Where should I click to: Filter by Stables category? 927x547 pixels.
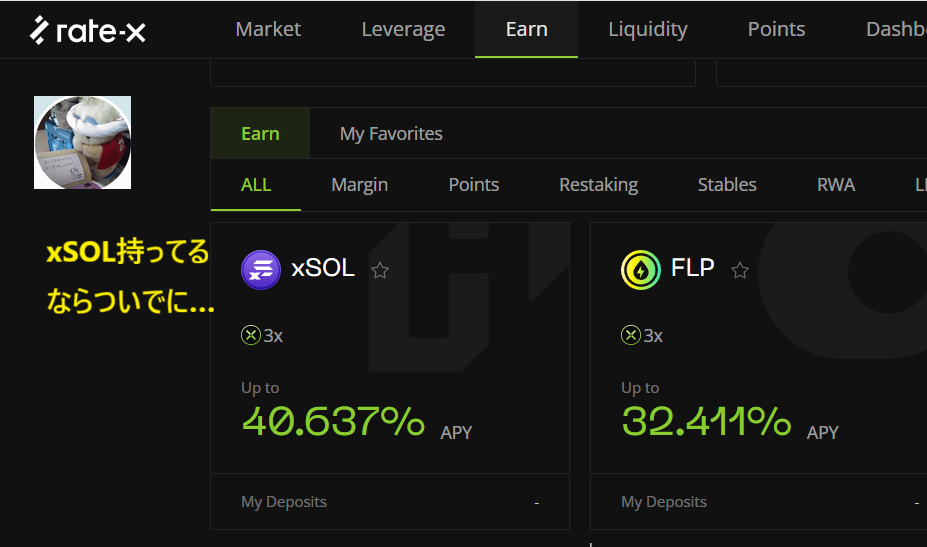pyautogui.click(x=727, y=185)
